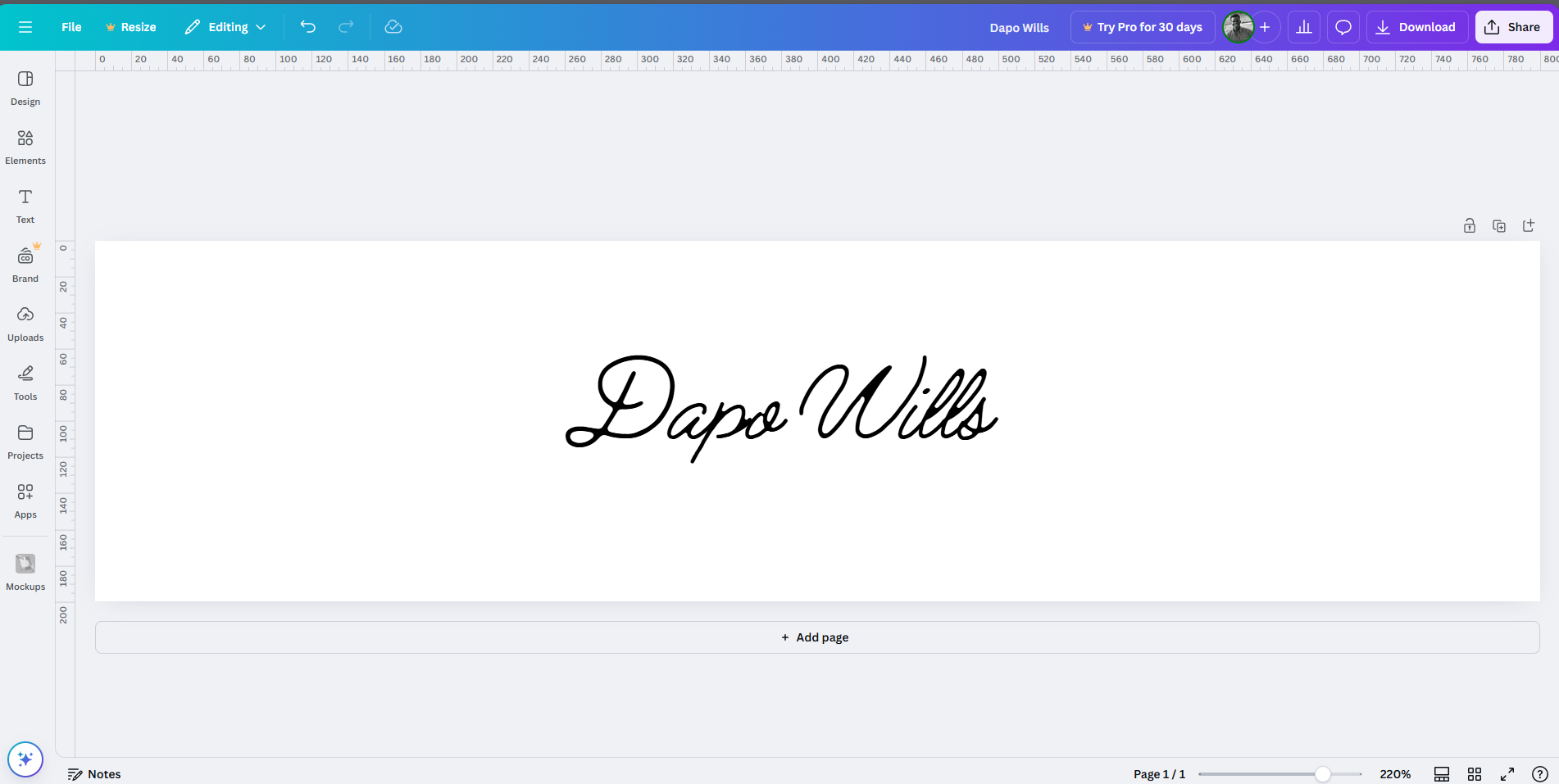Open the File menu
The height and width of the screenshot is (784, 1559).
[x=70, y=27]
